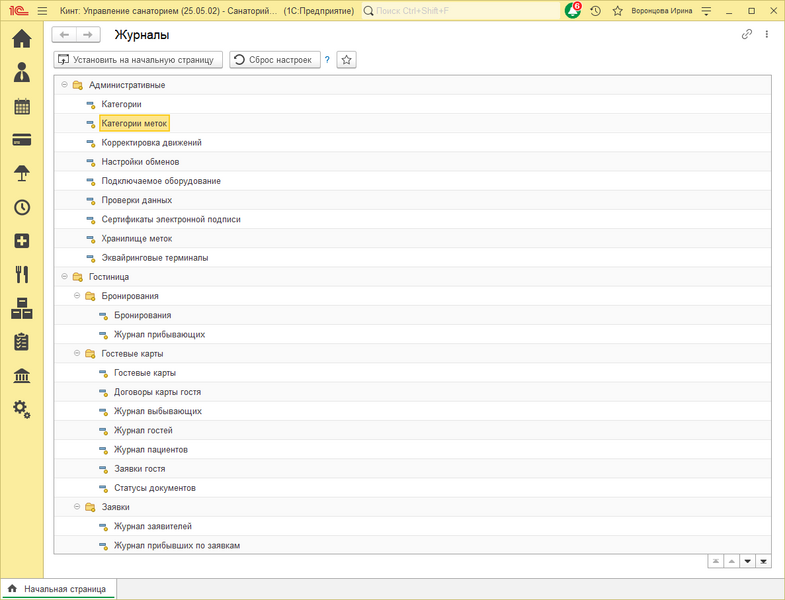Open the service settings lines icon

point(706,11)
